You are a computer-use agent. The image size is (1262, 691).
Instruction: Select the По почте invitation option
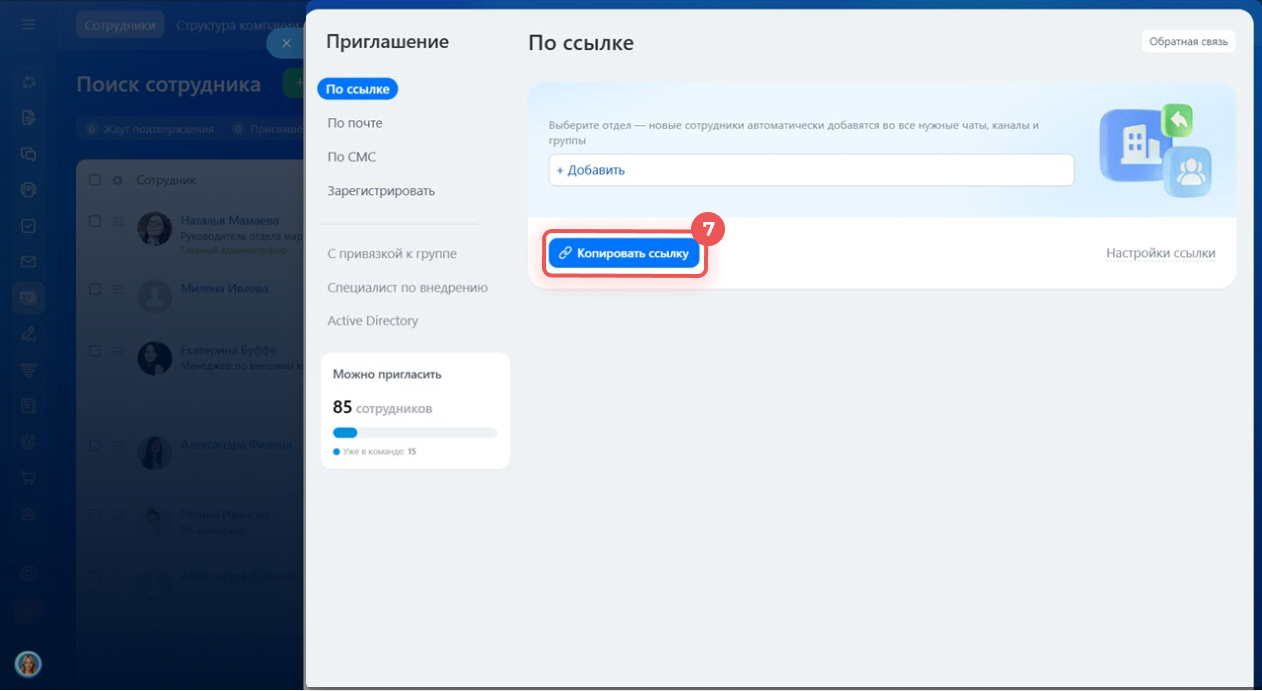(355, 123)
